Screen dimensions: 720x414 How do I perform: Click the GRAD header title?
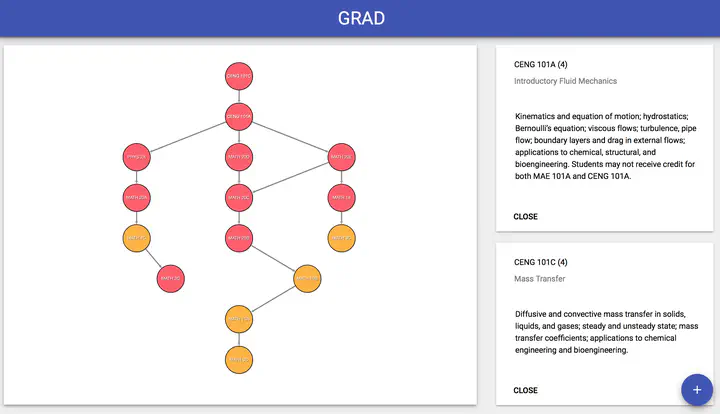click(x=361, y=18)
